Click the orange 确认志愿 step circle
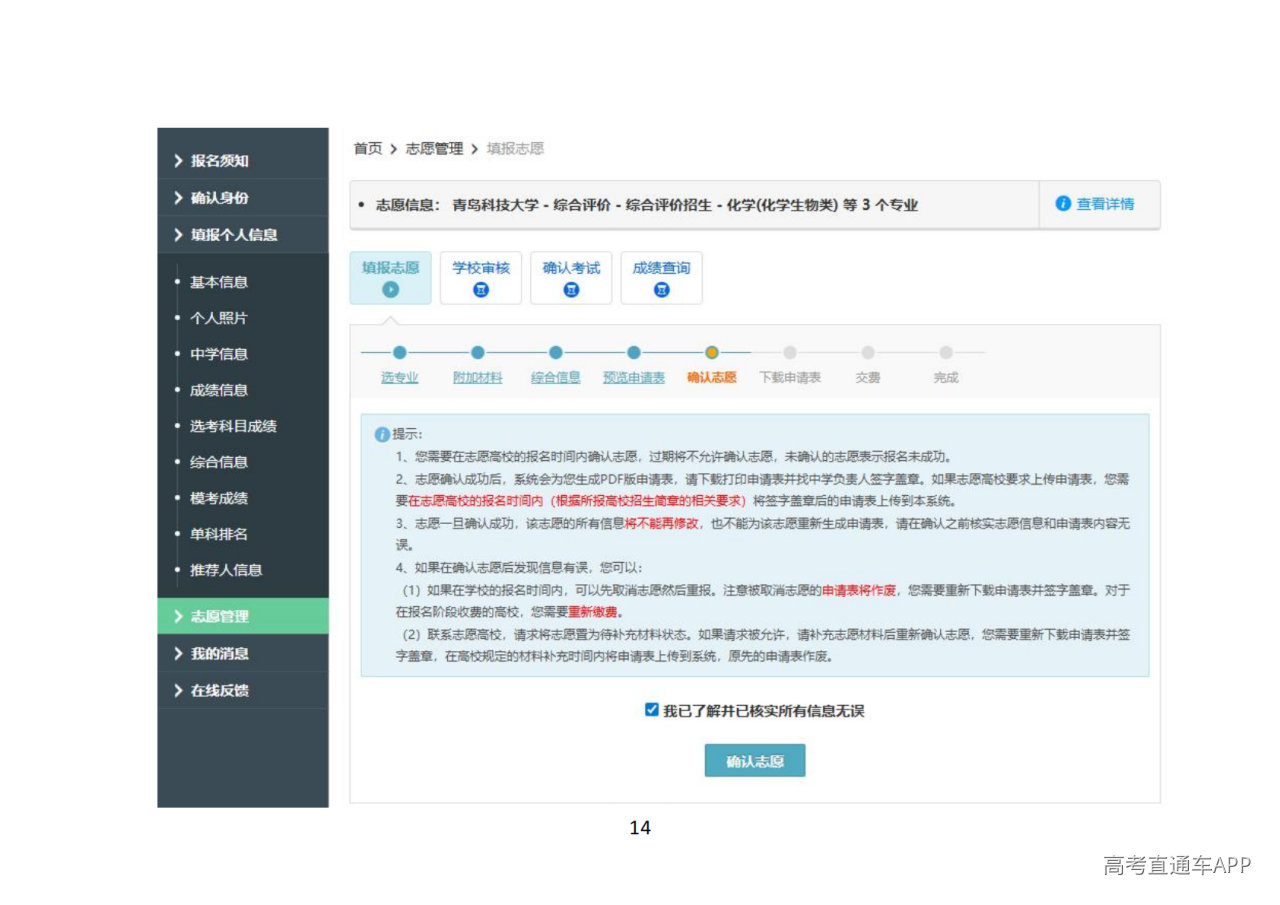This screenshot has width=1280, height=905. (x=712, y=353)
